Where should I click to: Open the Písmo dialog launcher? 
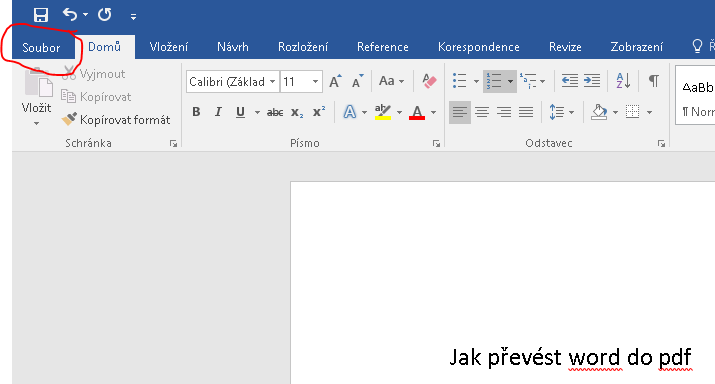pos(436,144)
